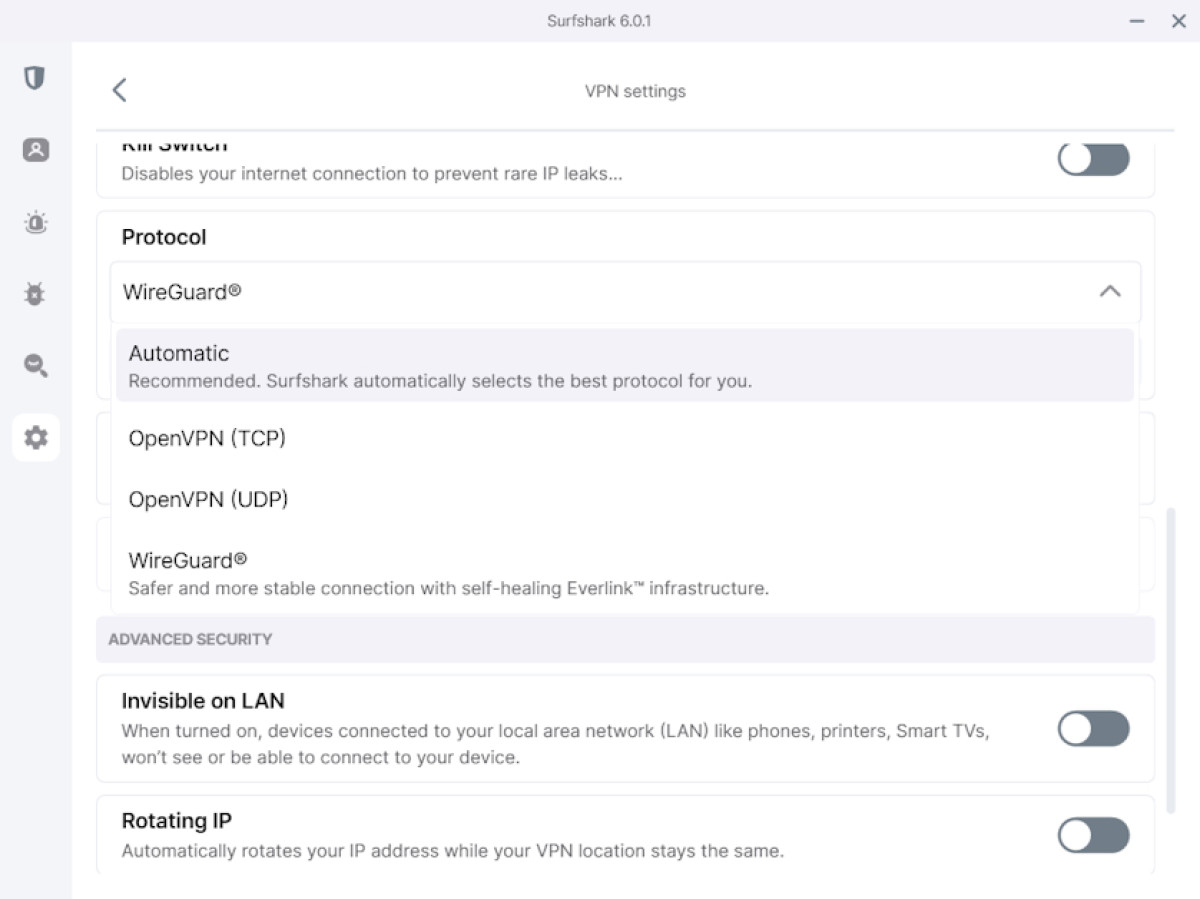Choose OpenVPN (UDP) protocol

pos(625,499)
